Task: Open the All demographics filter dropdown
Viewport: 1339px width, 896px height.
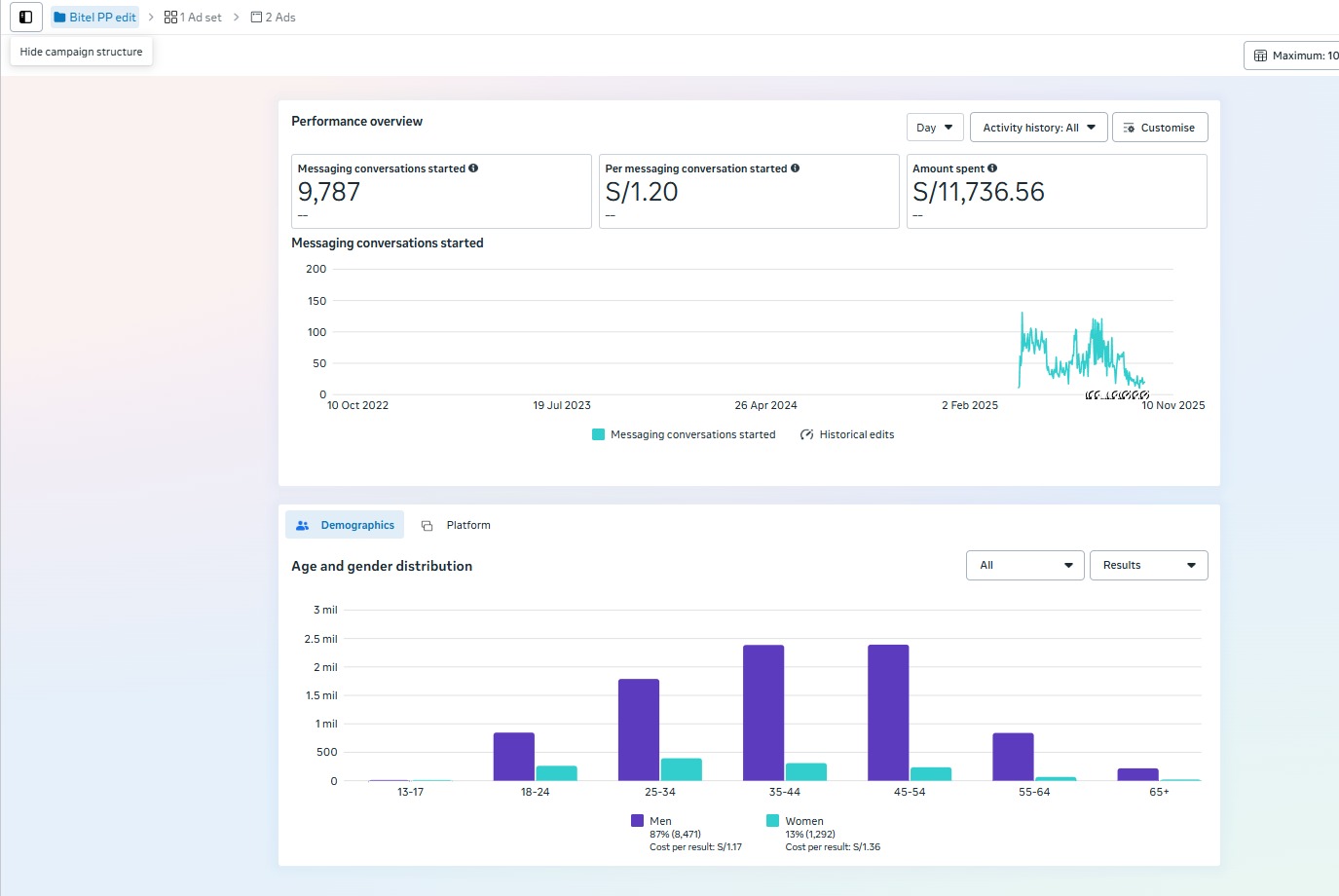Action: (x=1024, y=565)
